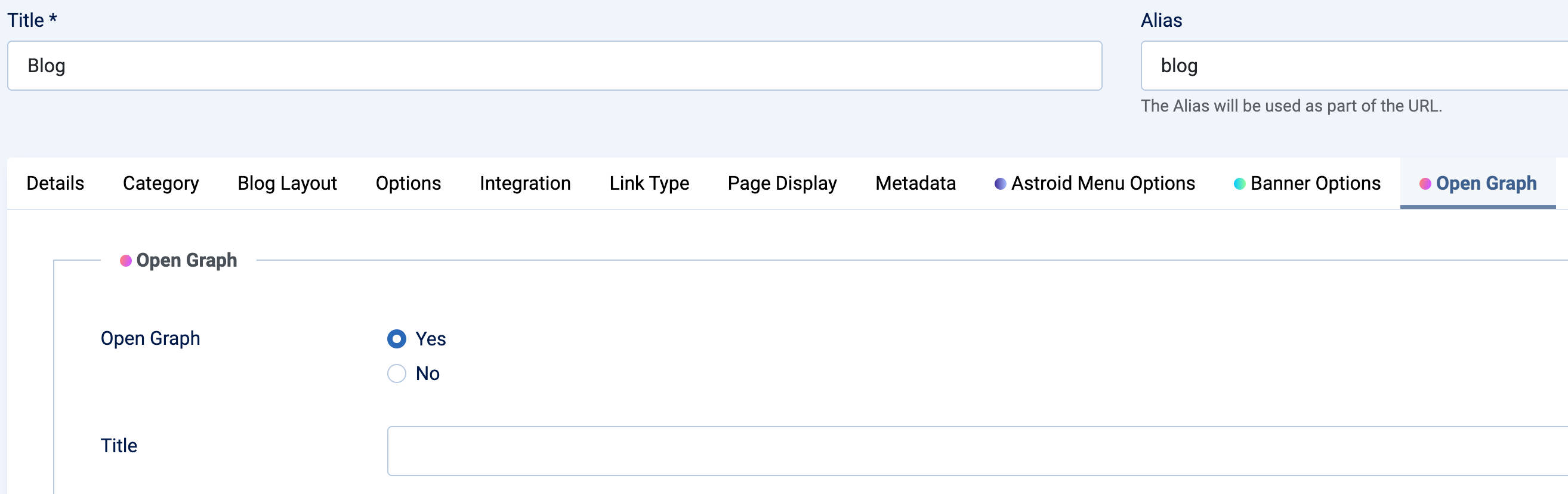Open the Metadata tab
This screenshot has height=494, width=1568.
(x=915, y=183)
